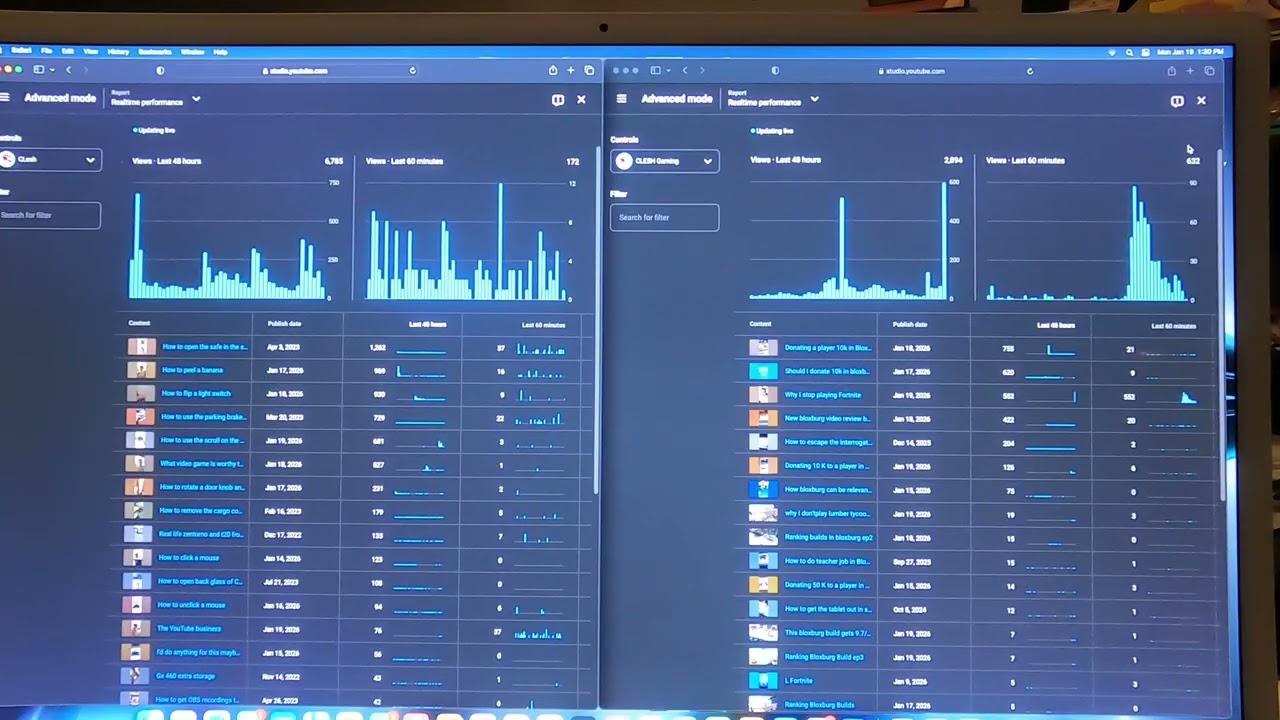1280x720 pixels.
Task: Open View menu in menu bar
Action: coord(91,51)
